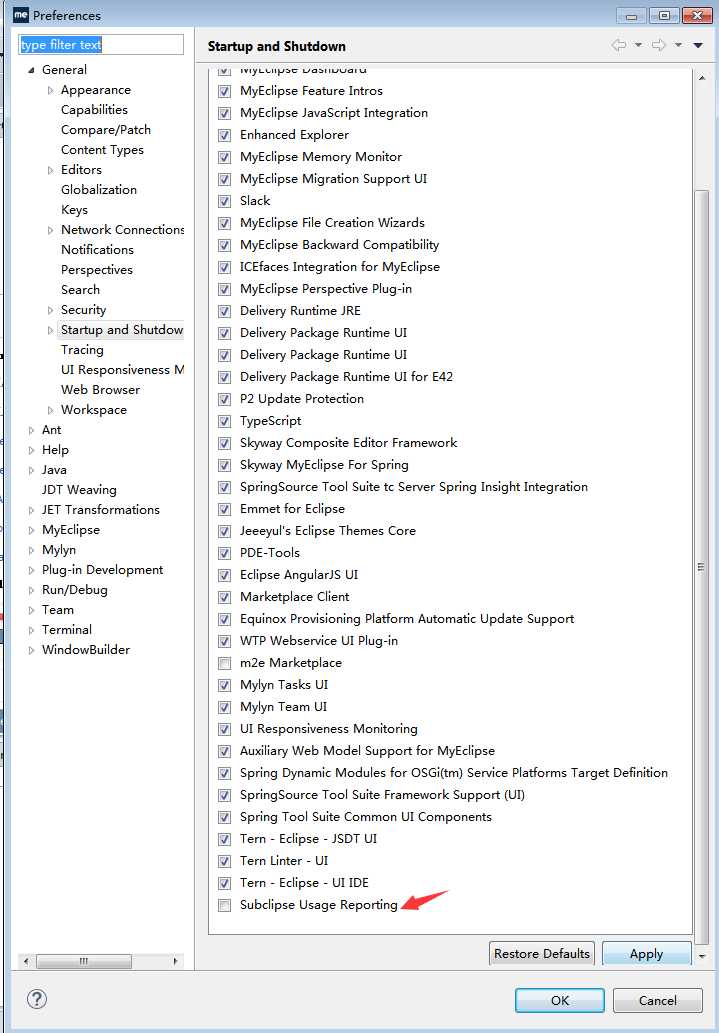Toggle Emmet for Eclipse checkbox
This screenshot has height=1033, width=719.
[225, 509]
